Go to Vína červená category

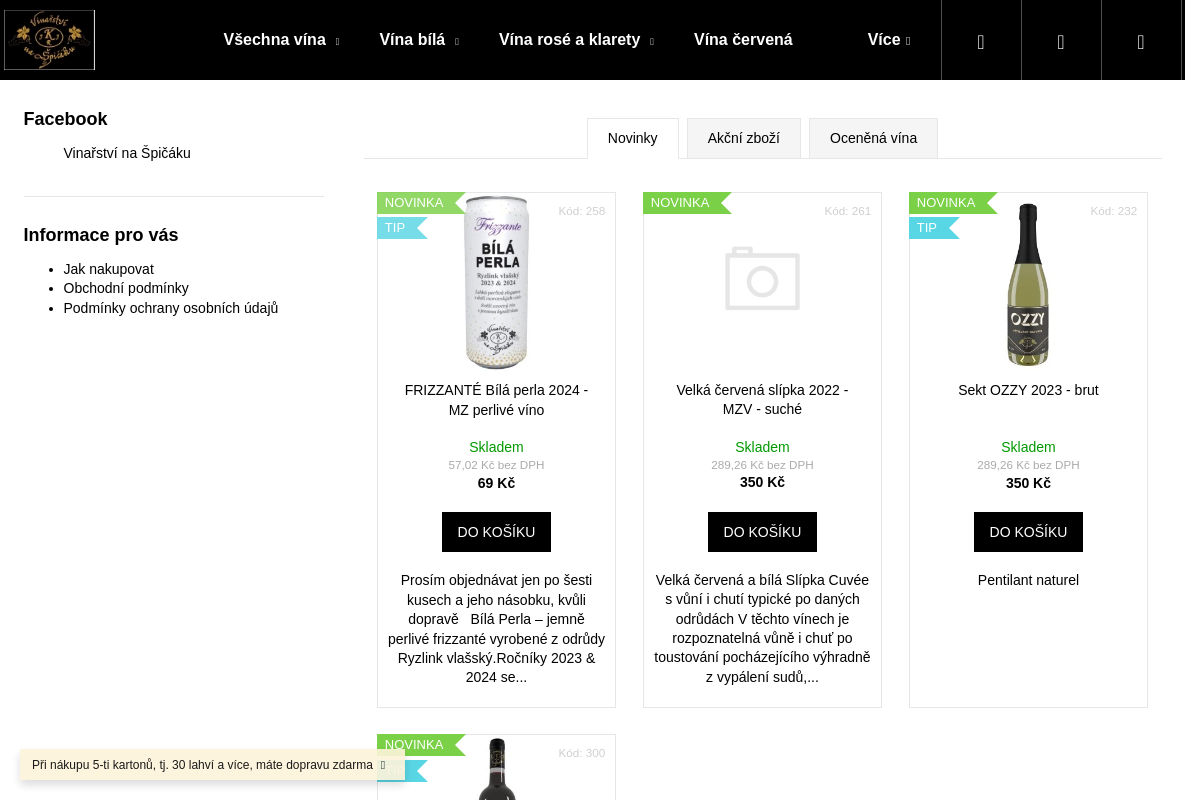click(743, 40)
